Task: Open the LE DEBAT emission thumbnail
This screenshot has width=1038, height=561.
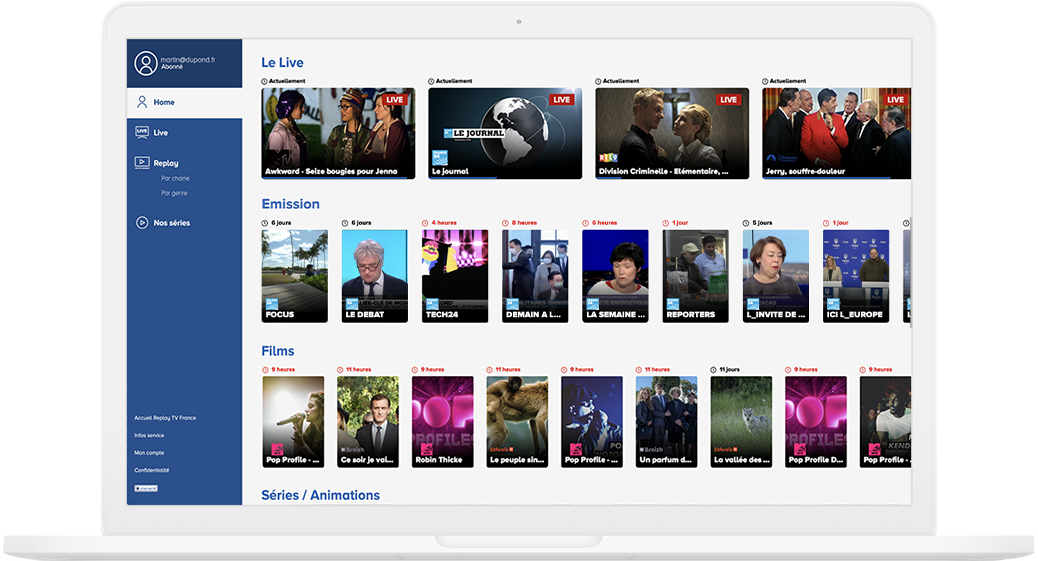Action: click(375, 276)
